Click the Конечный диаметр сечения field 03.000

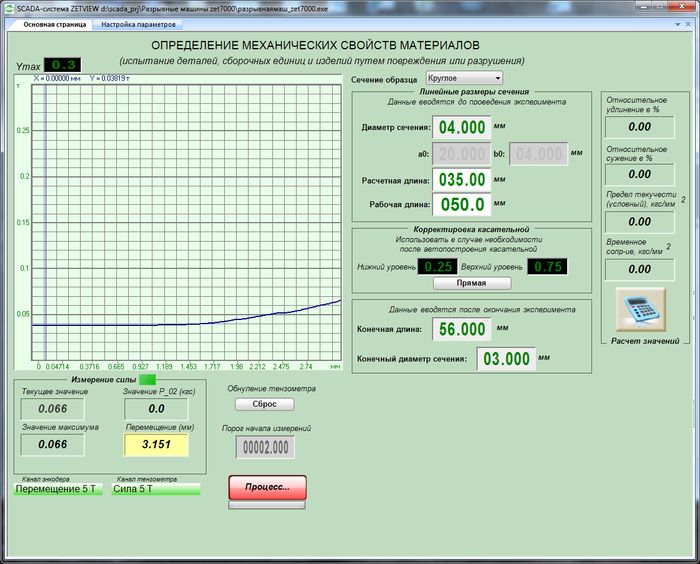click(506, 359)
